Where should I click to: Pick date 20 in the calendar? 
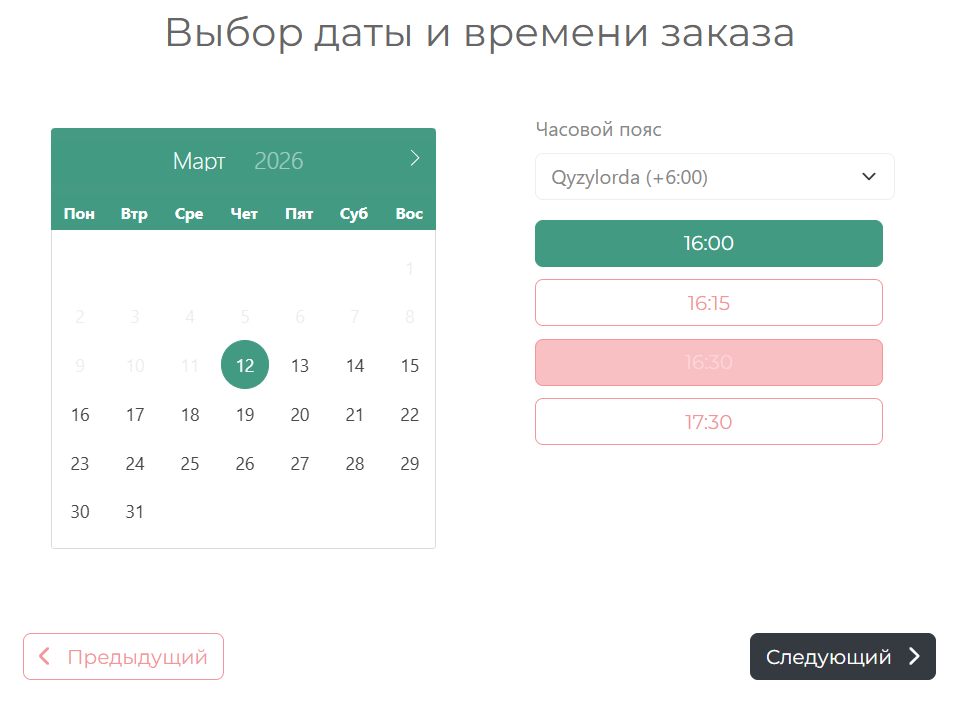coord(300,414)
